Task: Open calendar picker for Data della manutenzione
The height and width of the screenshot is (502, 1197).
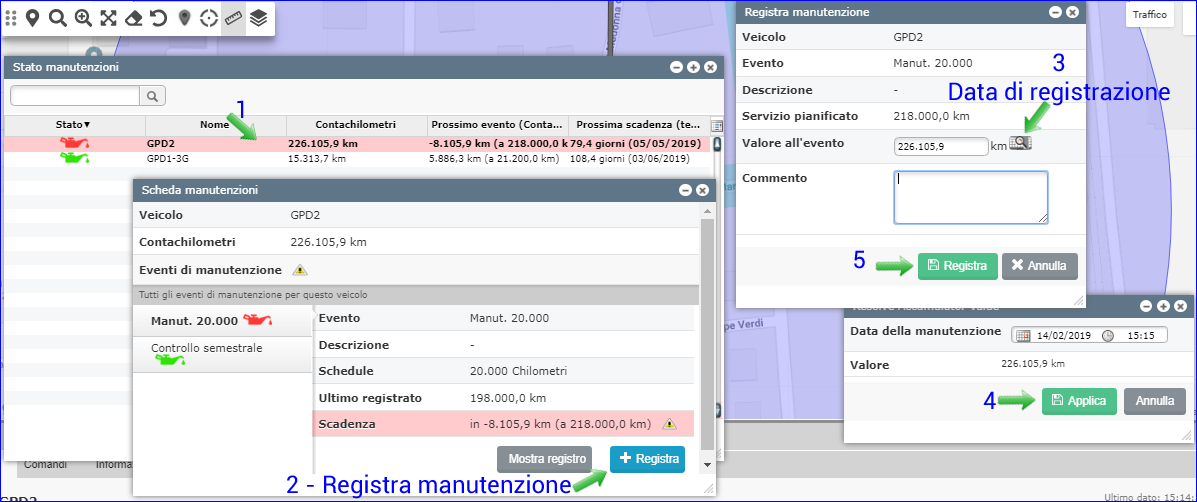Action: [1021, 335]
